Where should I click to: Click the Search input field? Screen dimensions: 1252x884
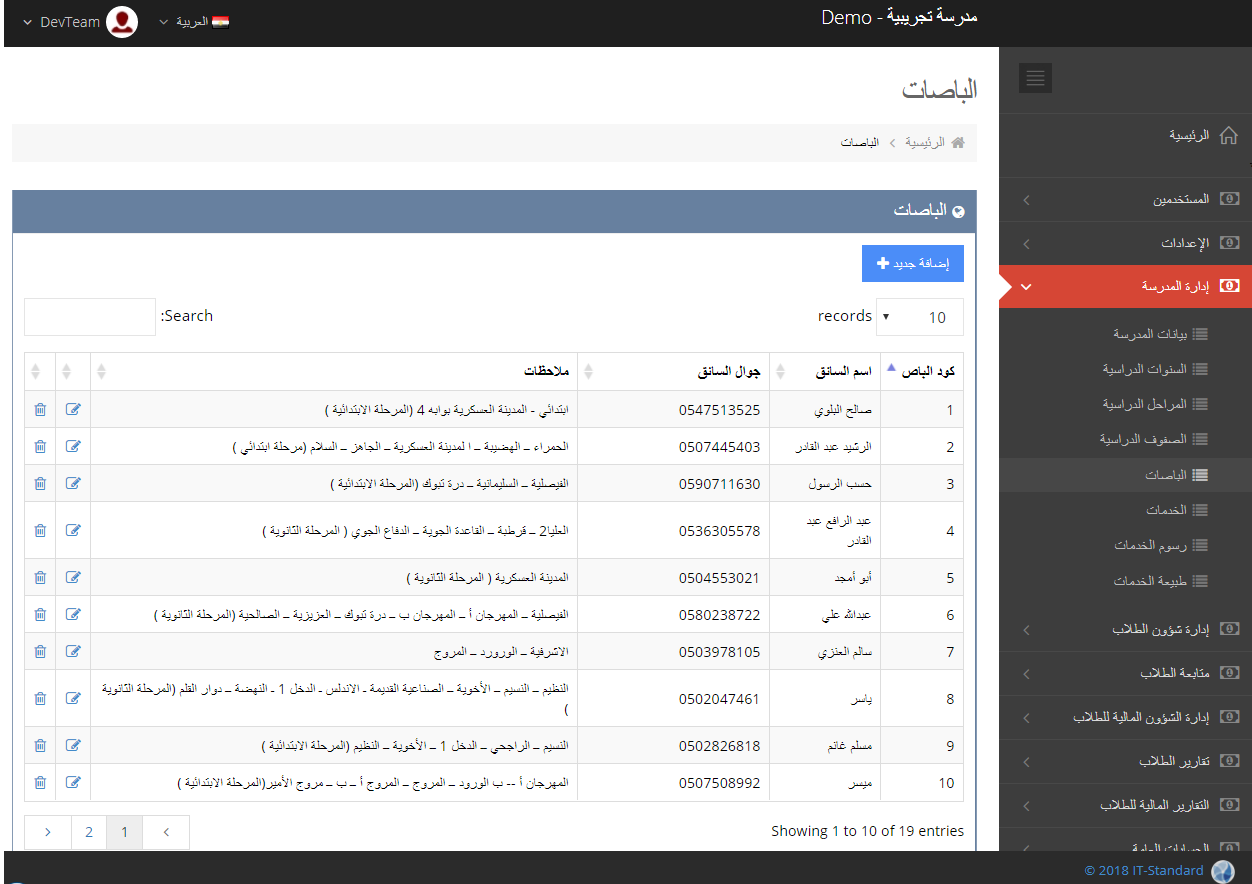pyautogui.click(x=90, y=316)
